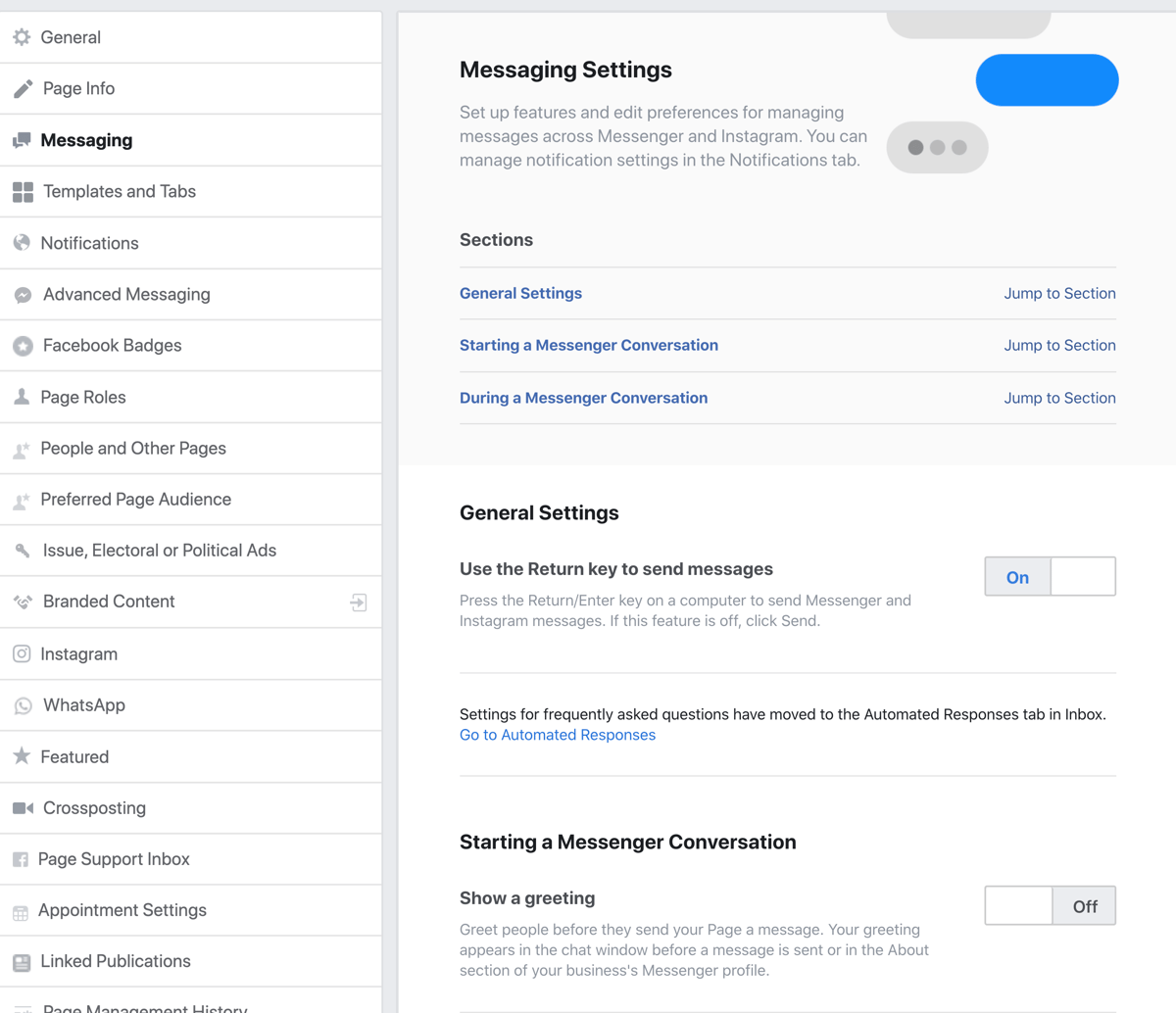
Task: Click the video camera icon for Crossposting
Action: (x=23, y=808)
